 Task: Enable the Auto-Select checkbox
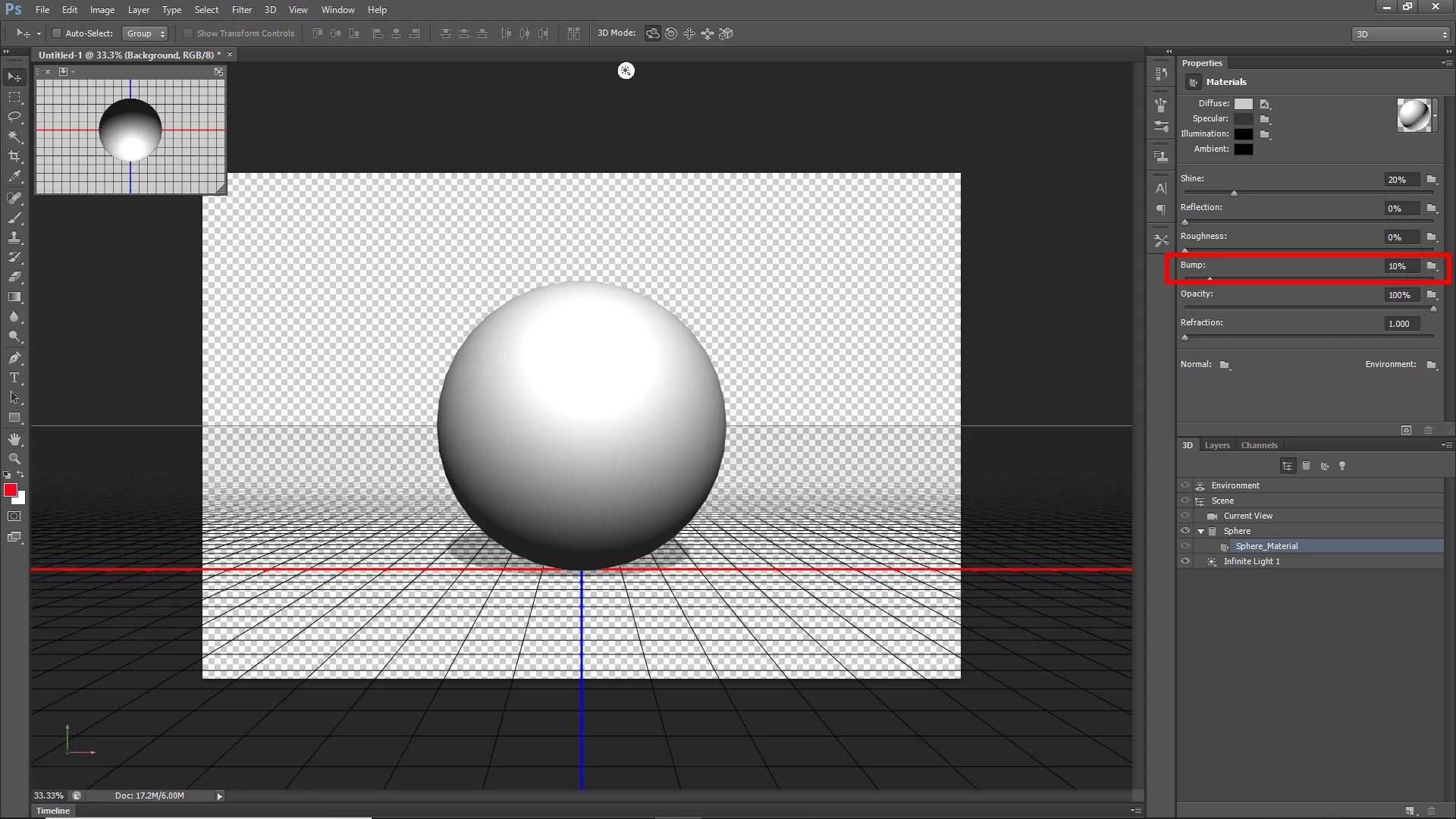pos(57,33)
